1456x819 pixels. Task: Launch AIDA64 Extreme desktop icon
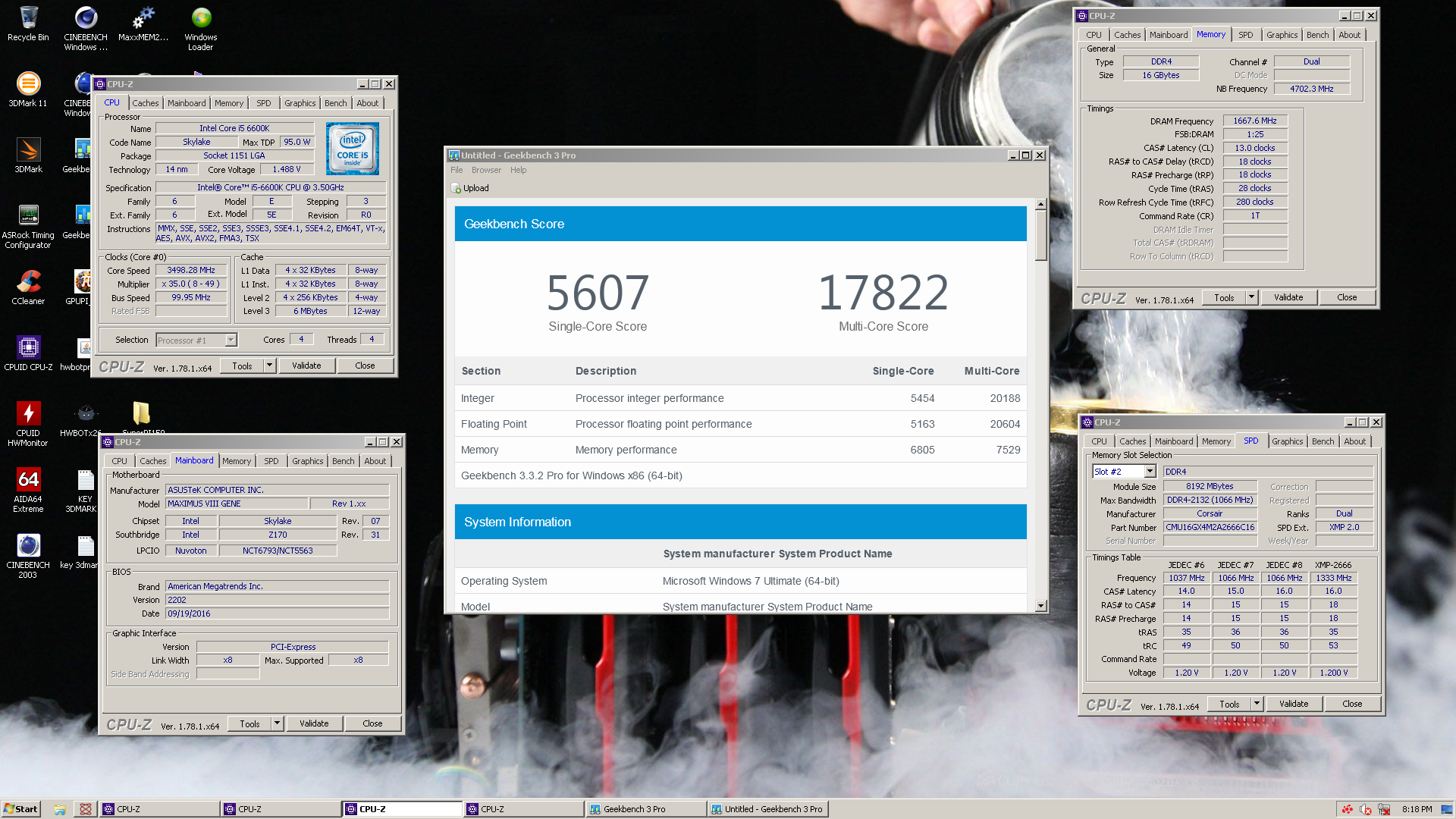[28, 490]
